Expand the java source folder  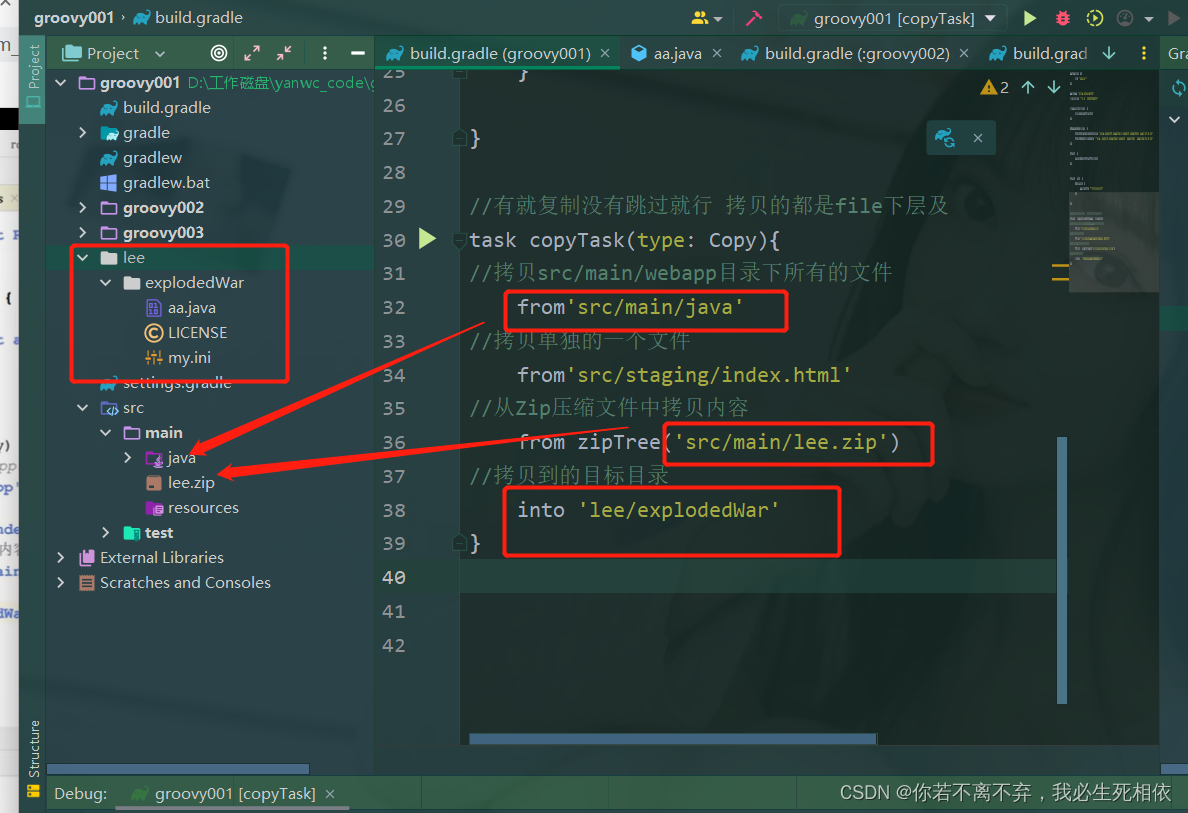pyautogui.click(x=128, y=458)
